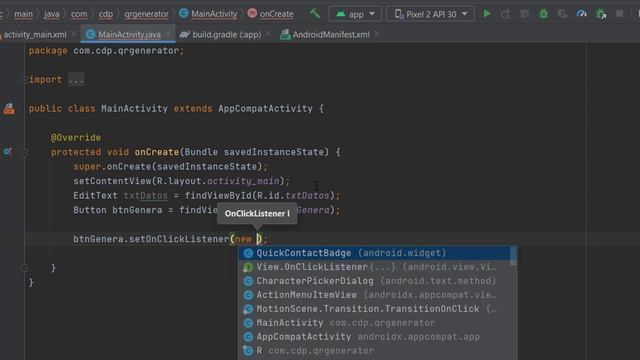Screen dimensions: 640x360
Task: Choose AppCompatActivity completion suggestion
Action: 374,337
